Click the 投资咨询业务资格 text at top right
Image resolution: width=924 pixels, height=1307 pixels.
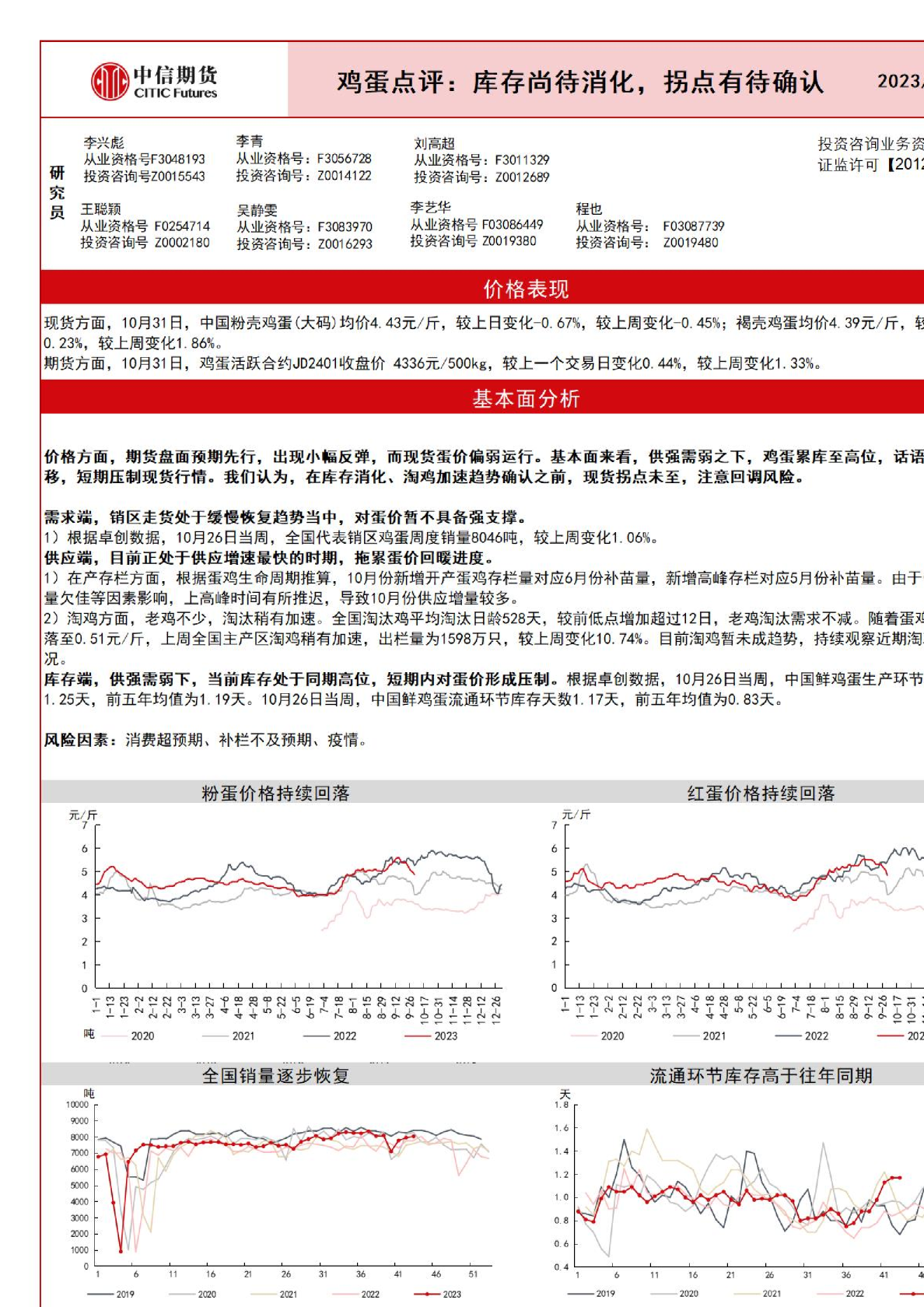click(x=870, y=144)
